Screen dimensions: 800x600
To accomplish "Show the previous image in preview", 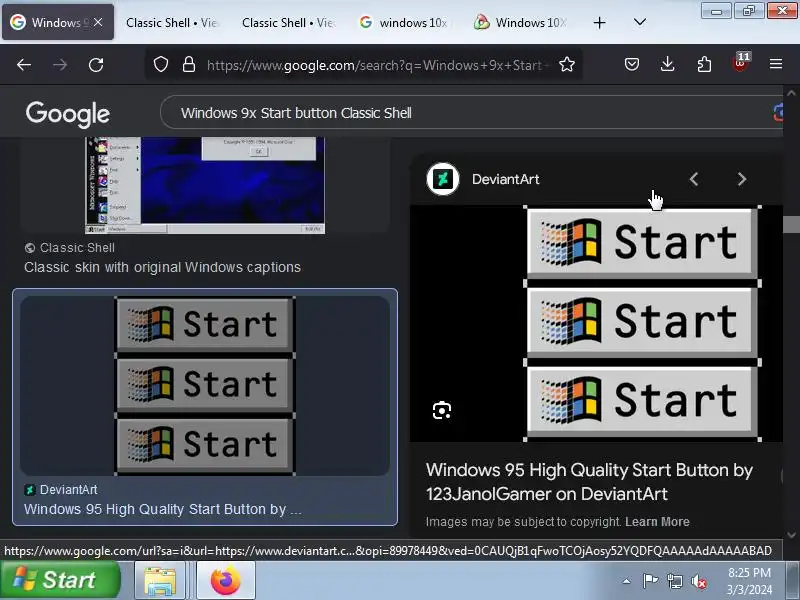I will point(693,179).
